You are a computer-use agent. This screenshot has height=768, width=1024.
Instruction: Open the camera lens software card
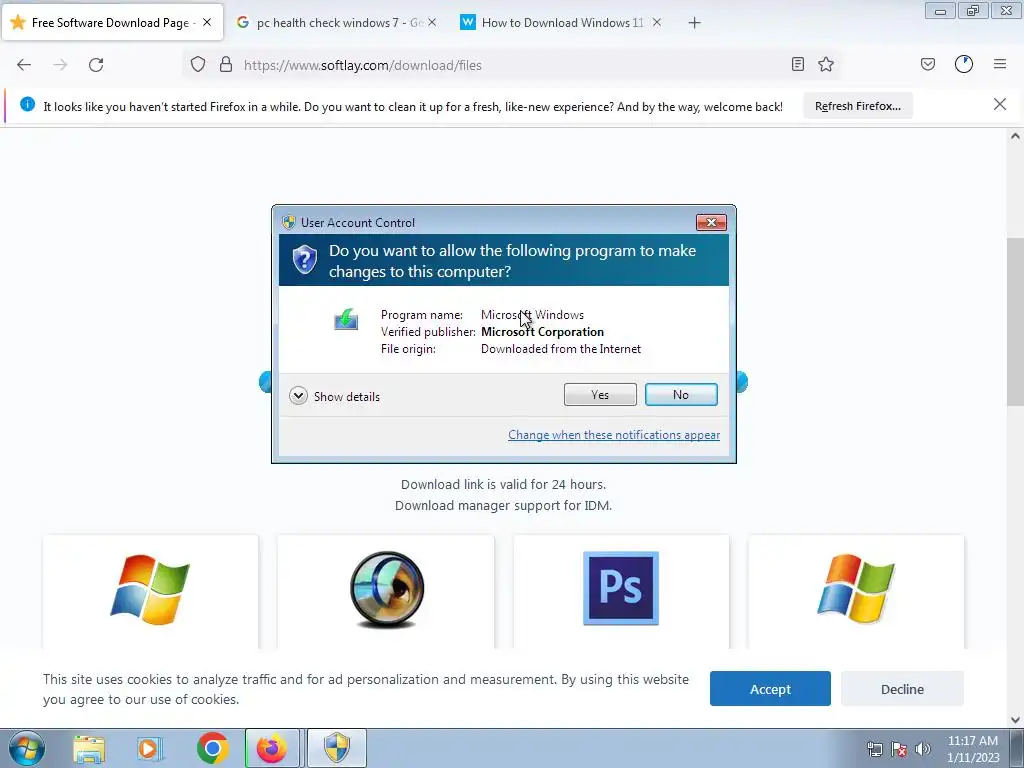coord(386,591)
